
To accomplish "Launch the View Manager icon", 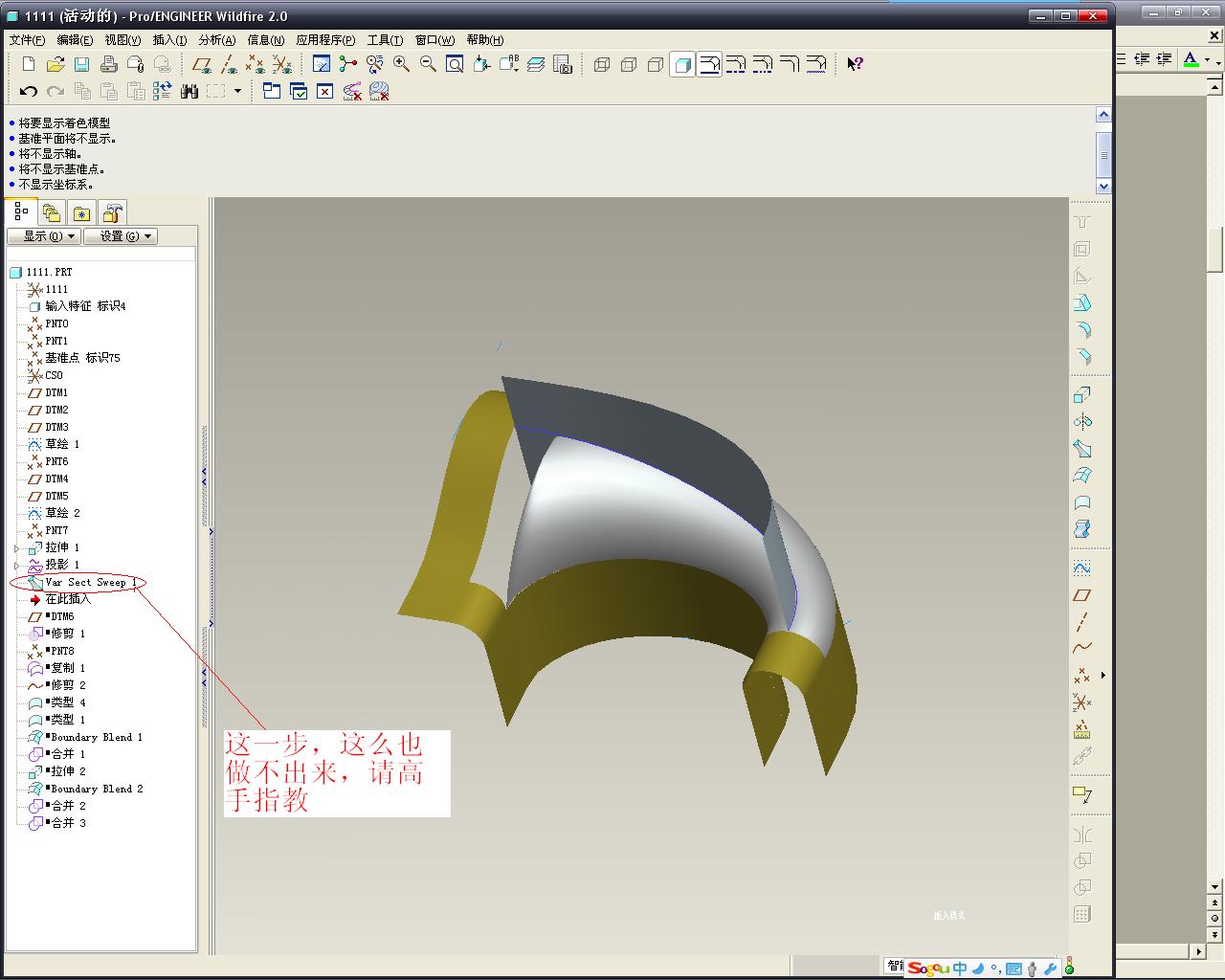I will click(563, 64).
